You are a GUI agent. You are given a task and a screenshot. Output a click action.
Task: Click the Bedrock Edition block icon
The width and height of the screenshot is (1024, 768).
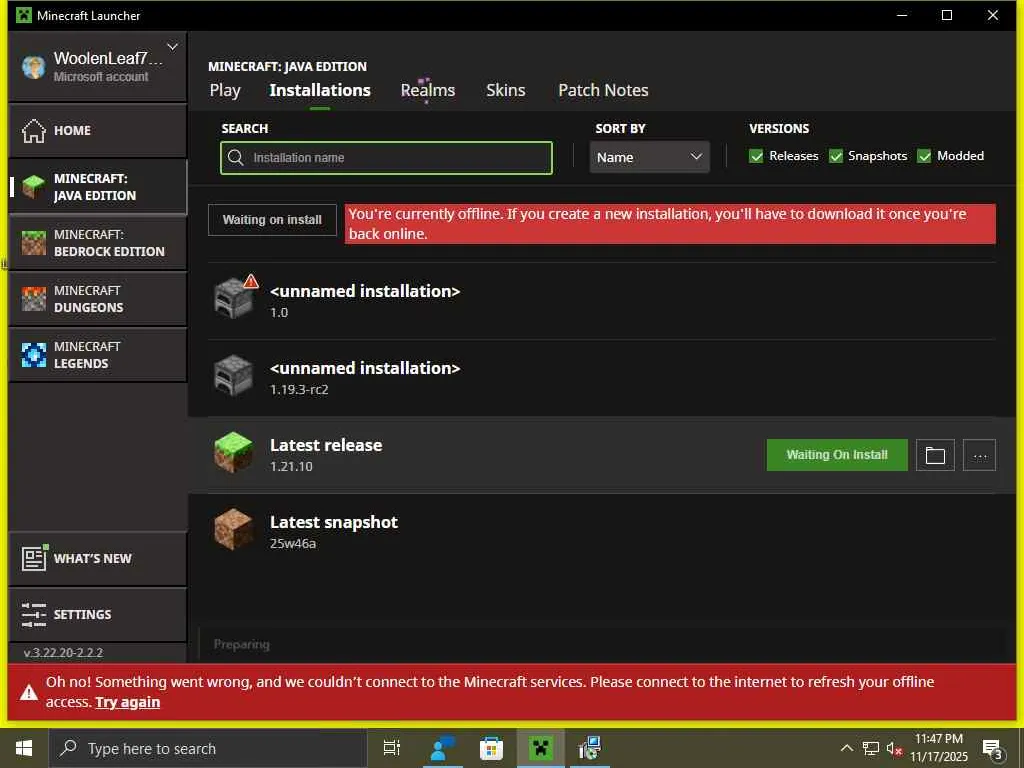click(x=33, y=243)
